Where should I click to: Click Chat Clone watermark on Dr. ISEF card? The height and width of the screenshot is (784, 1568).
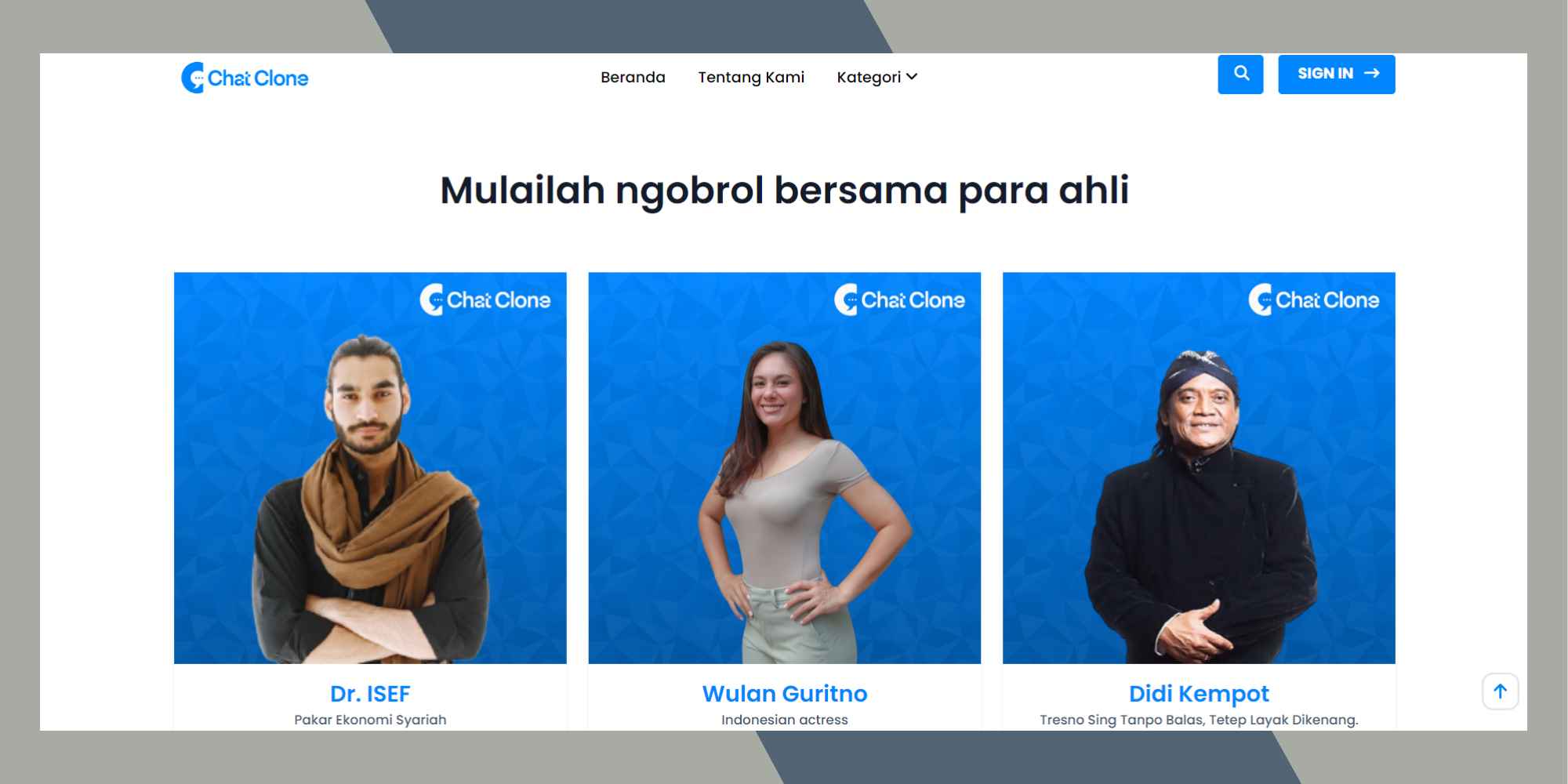[485, 299]
